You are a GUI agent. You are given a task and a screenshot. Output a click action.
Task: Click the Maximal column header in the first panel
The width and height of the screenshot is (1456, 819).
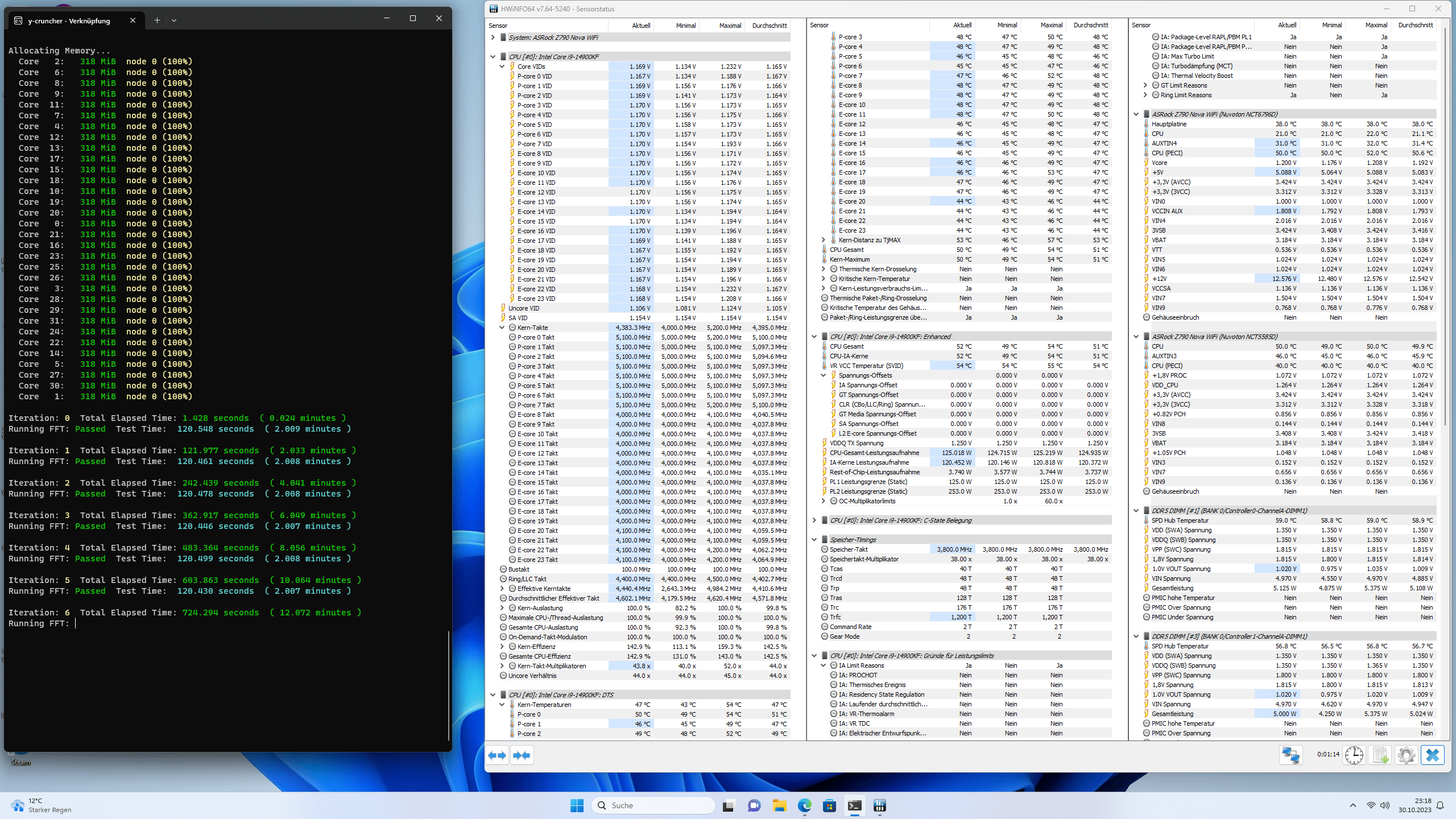pos(730,26)
